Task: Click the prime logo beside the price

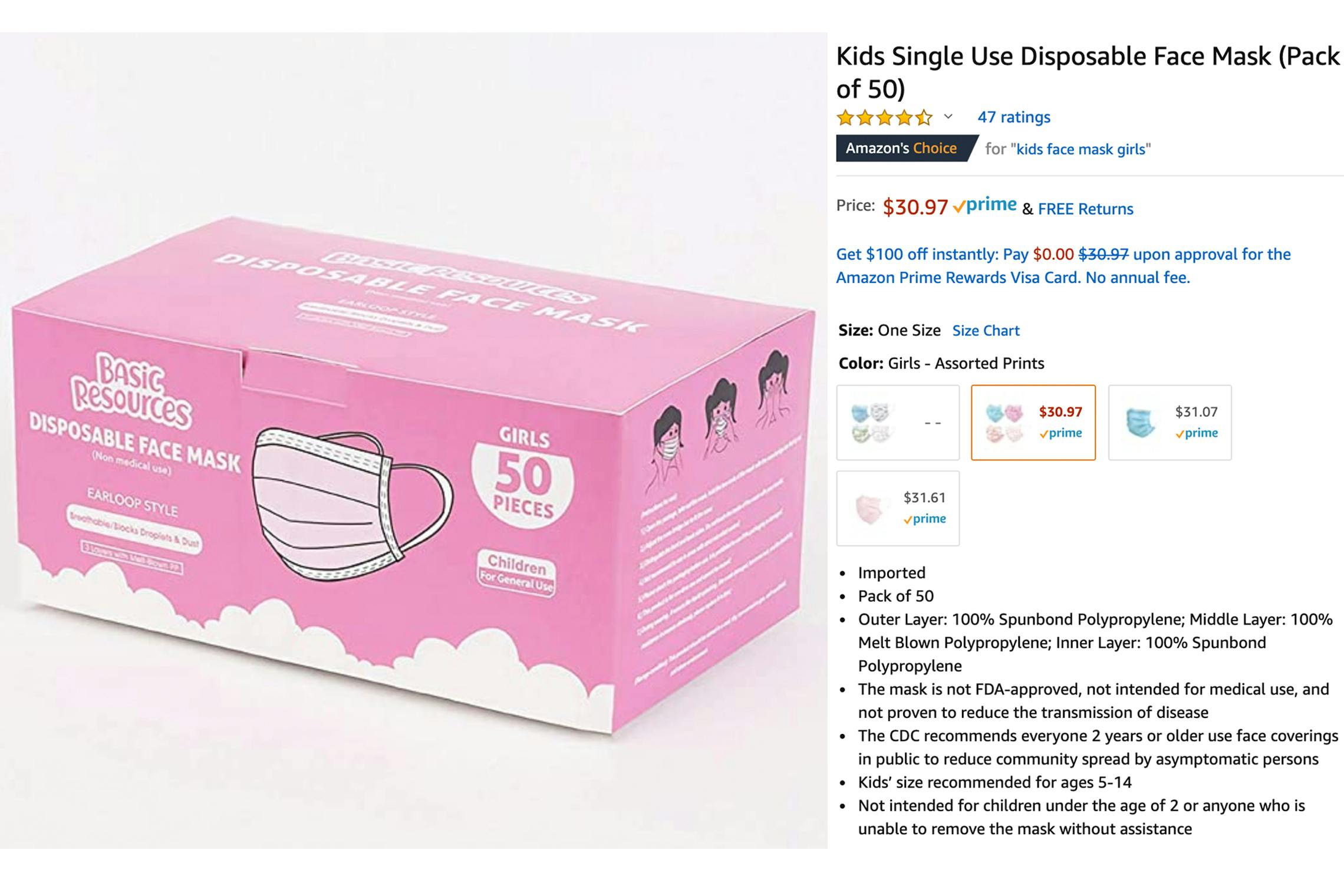Action: (x=984, y=205)
